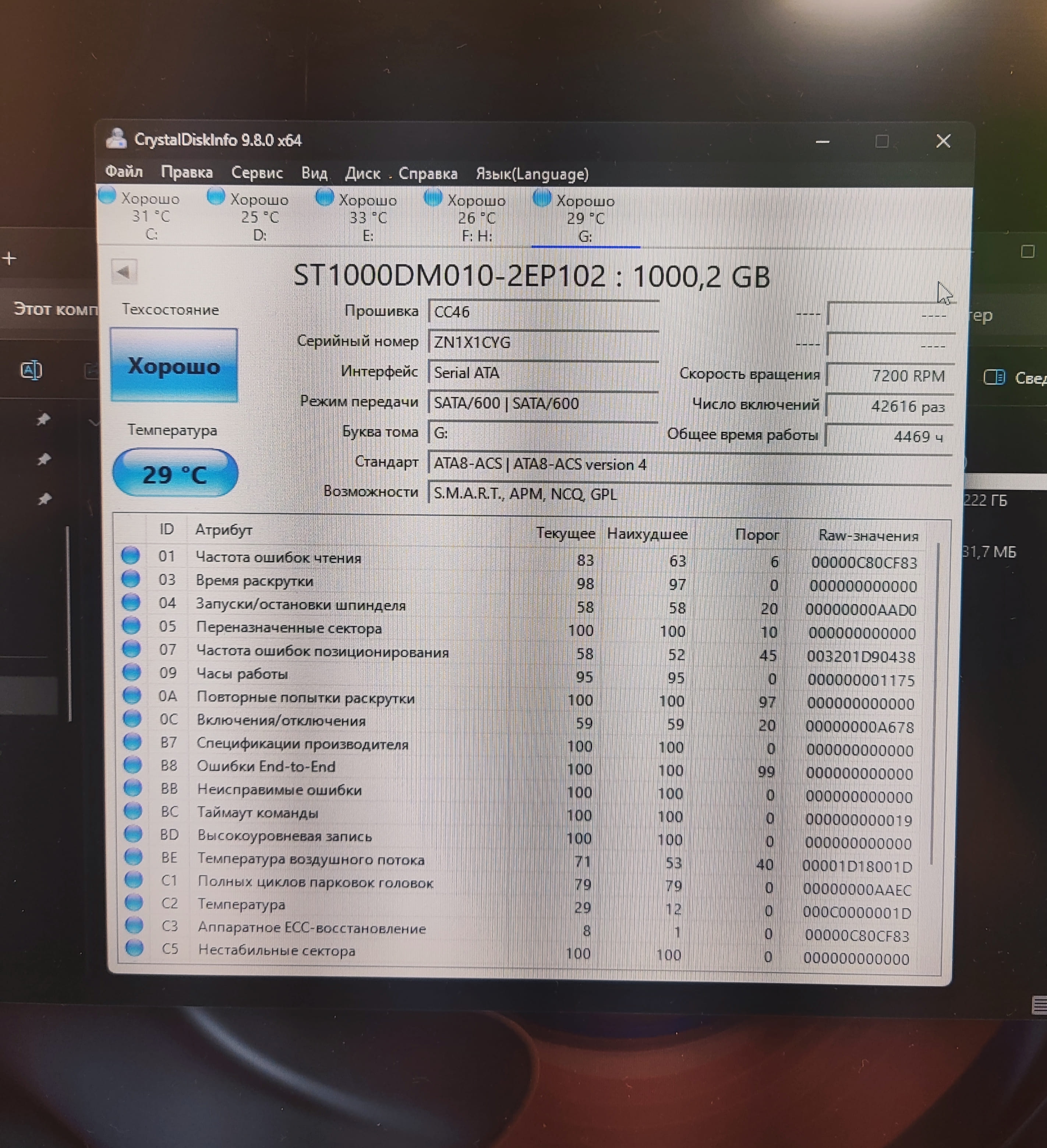Screen dimensions: 1047x1148
Task: Open the Файл menu
Action: click(124, 172)
